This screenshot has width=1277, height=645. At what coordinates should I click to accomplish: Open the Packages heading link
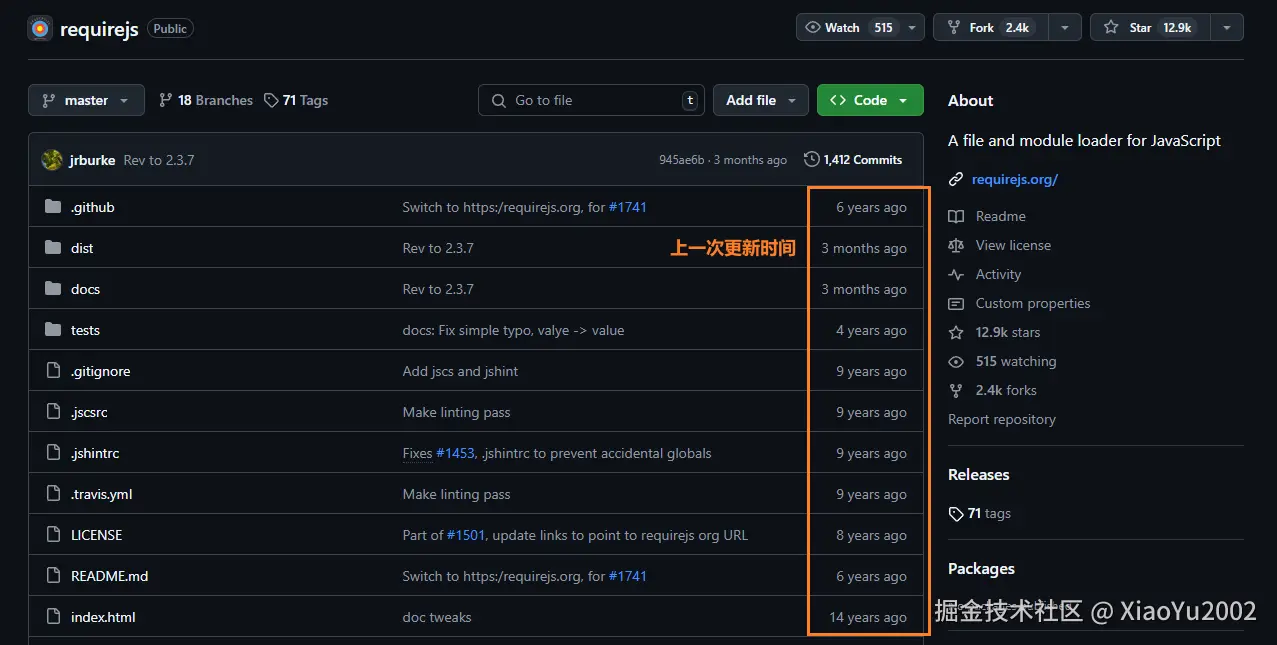(981, 568)
